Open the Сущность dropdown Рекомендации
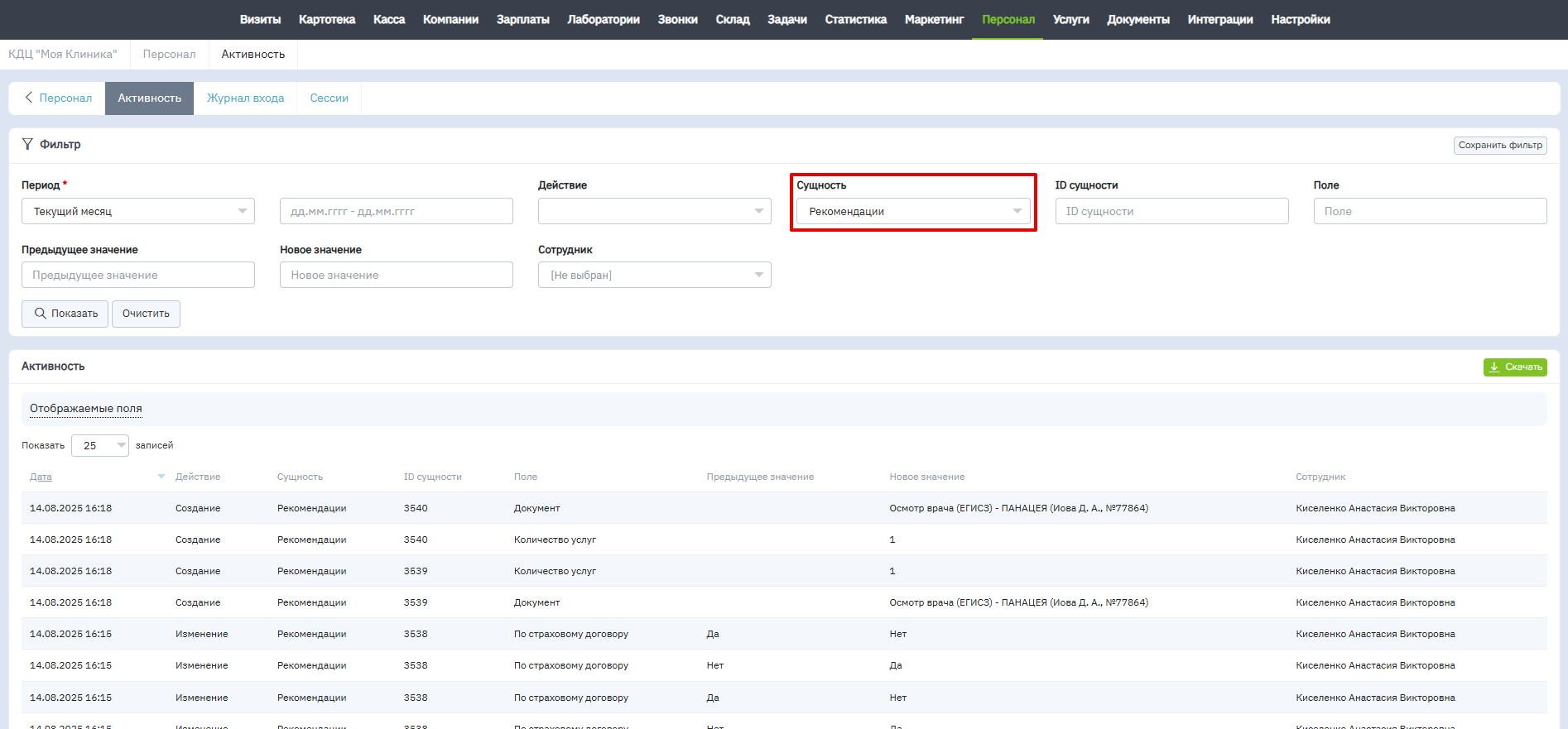The height and width of the screenshot is (729, 1568). click(913, 211)
